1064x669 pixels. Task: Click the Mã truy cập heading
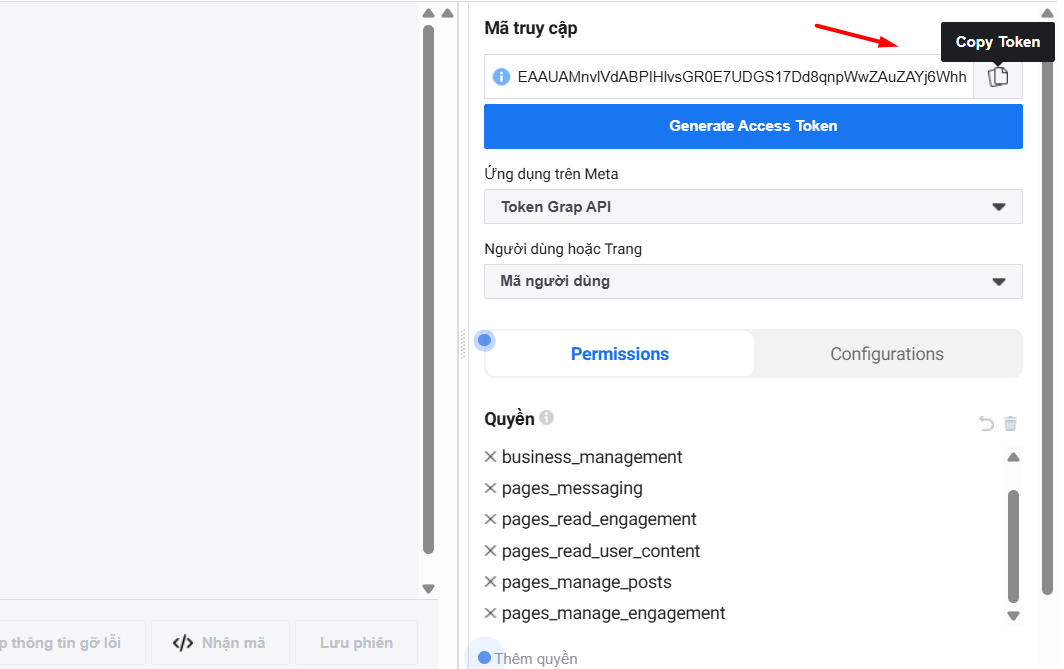click(531, 28)
